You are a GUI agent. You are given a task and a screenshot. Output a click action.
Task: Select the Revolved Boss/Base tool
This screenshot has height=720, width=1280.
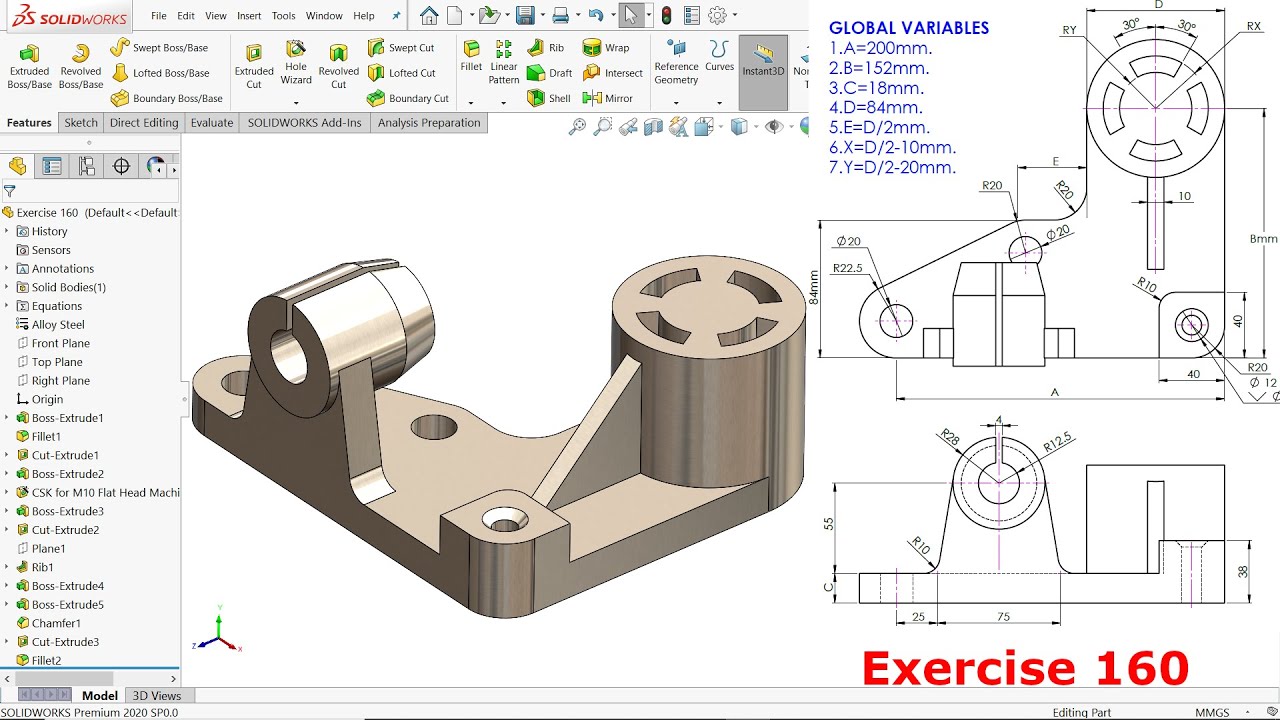click(80, 66)
